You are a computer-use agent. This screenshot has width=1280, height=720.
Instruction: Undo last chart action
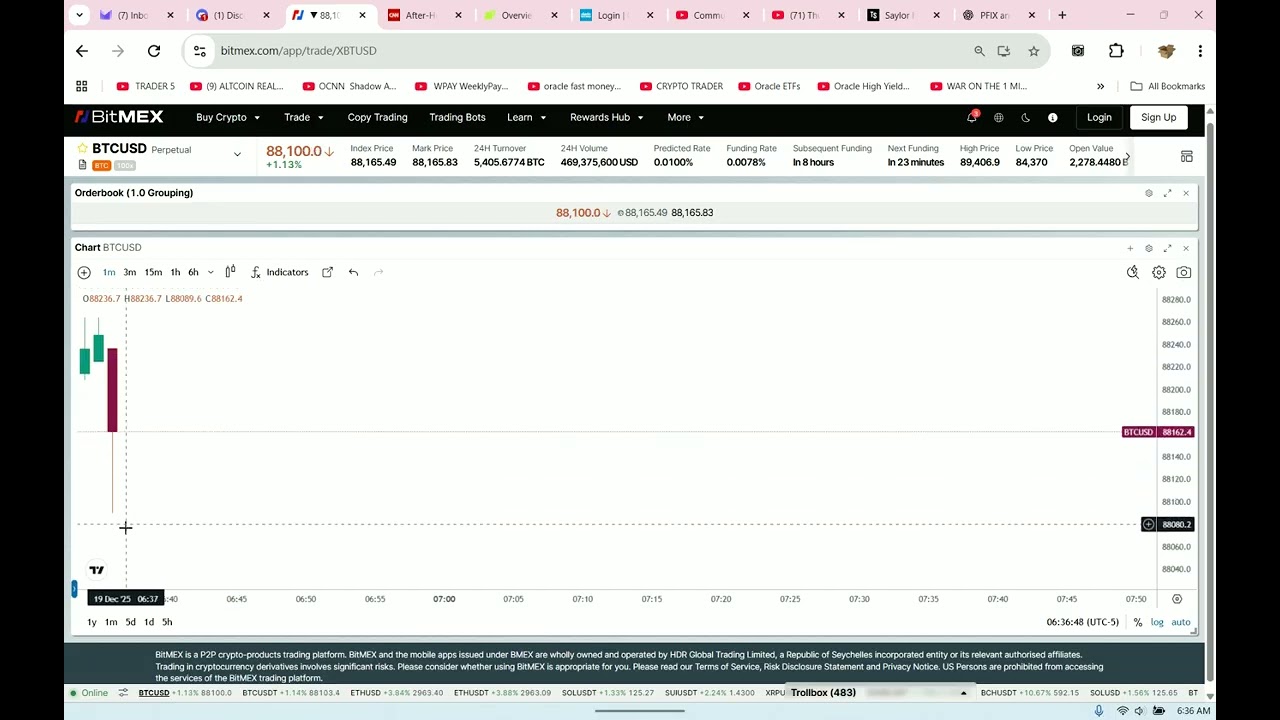[353, 272]
